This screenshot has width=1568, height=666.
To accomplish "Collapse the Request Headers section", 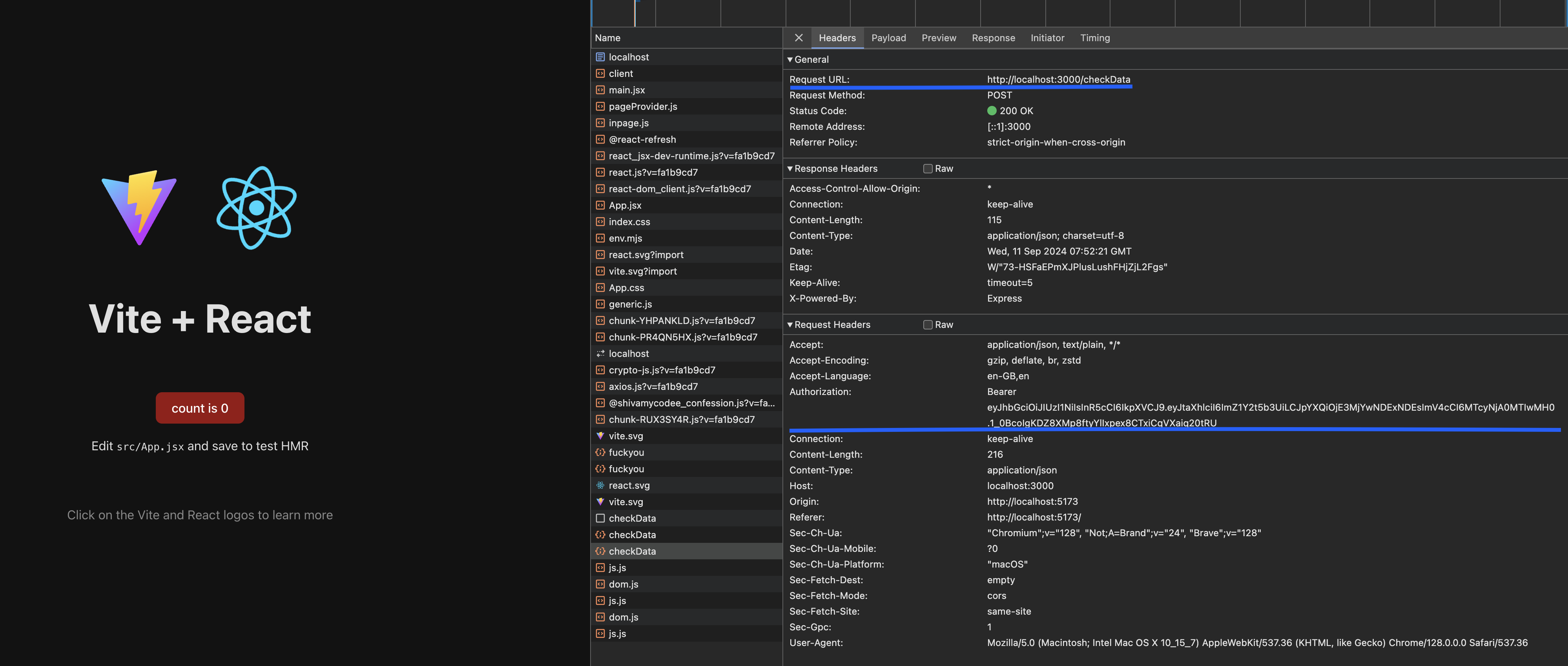I will pos(790,325).
